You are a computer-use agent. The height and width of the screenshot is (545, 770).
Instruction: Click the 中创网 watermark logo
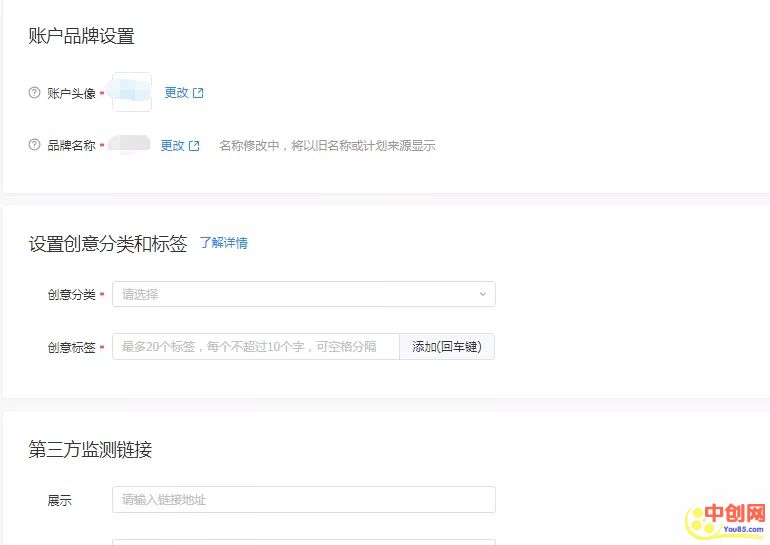[723, 519]
